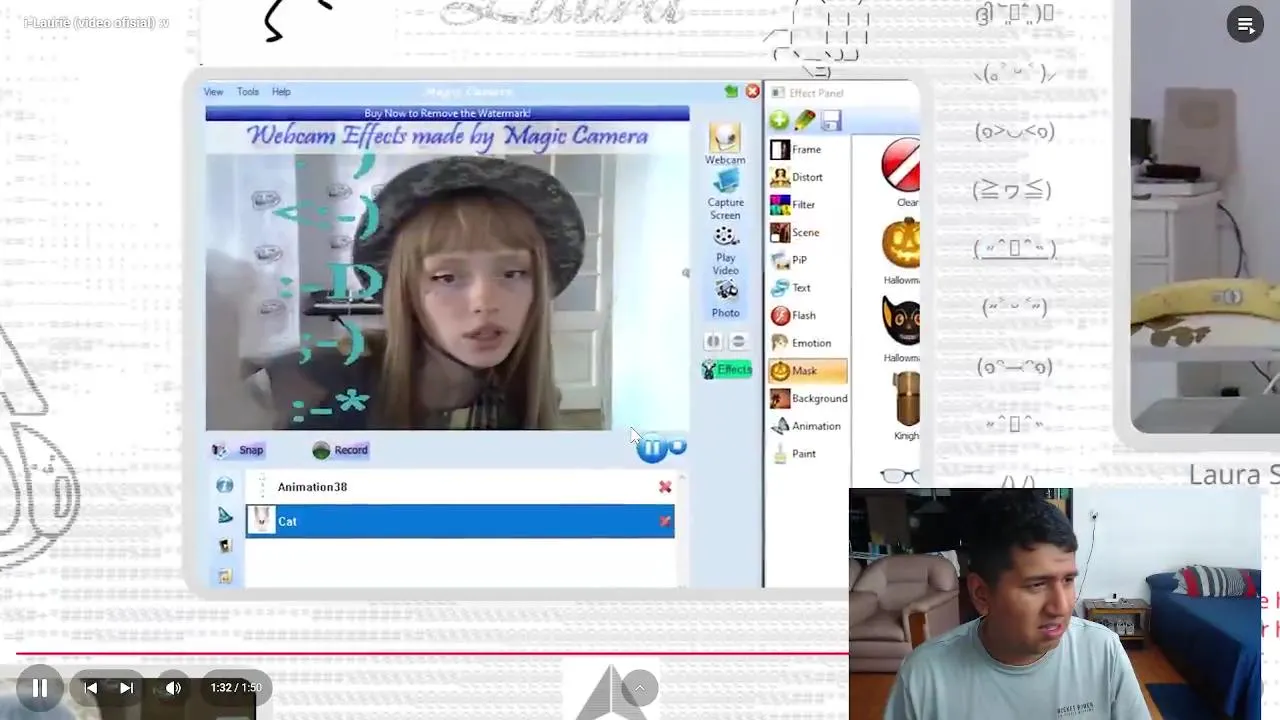This screenshot has width=1280, height=720.
Task: Click the Record button
Action: tap(341, 450)
